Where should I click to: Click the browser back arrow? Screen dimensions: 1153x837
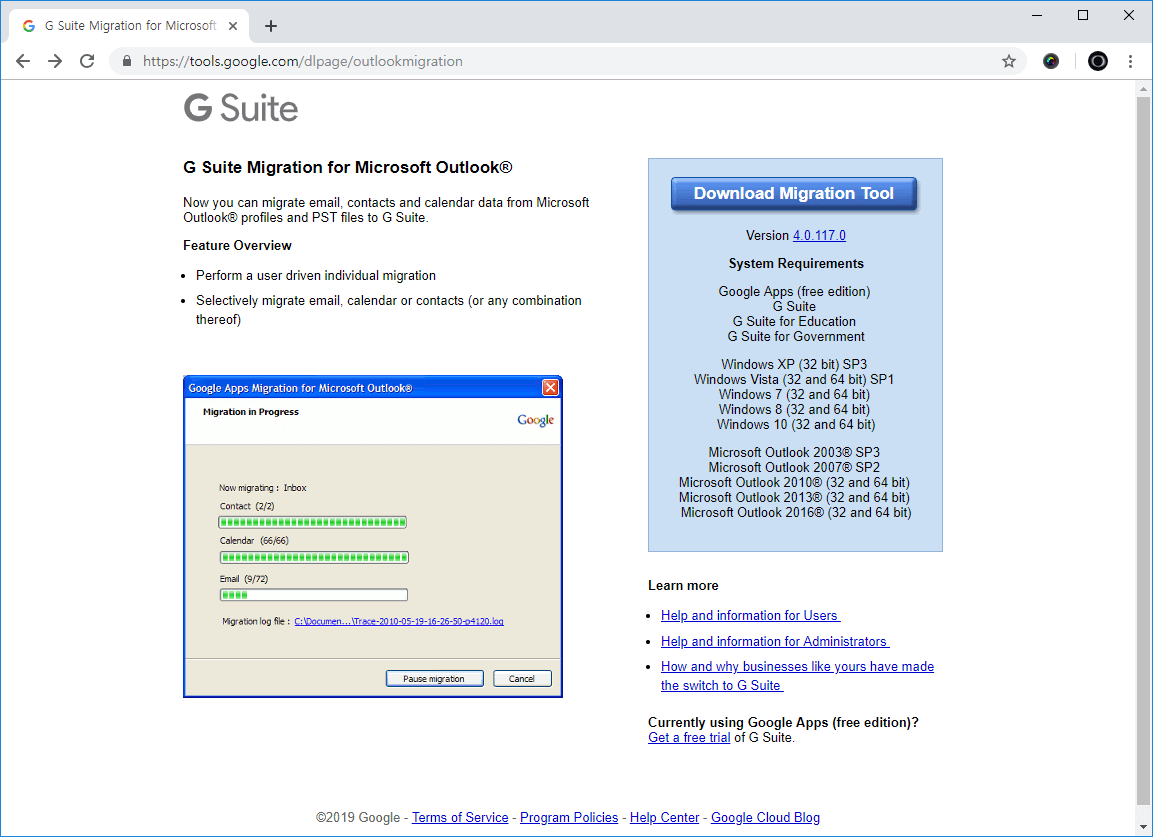23,61
